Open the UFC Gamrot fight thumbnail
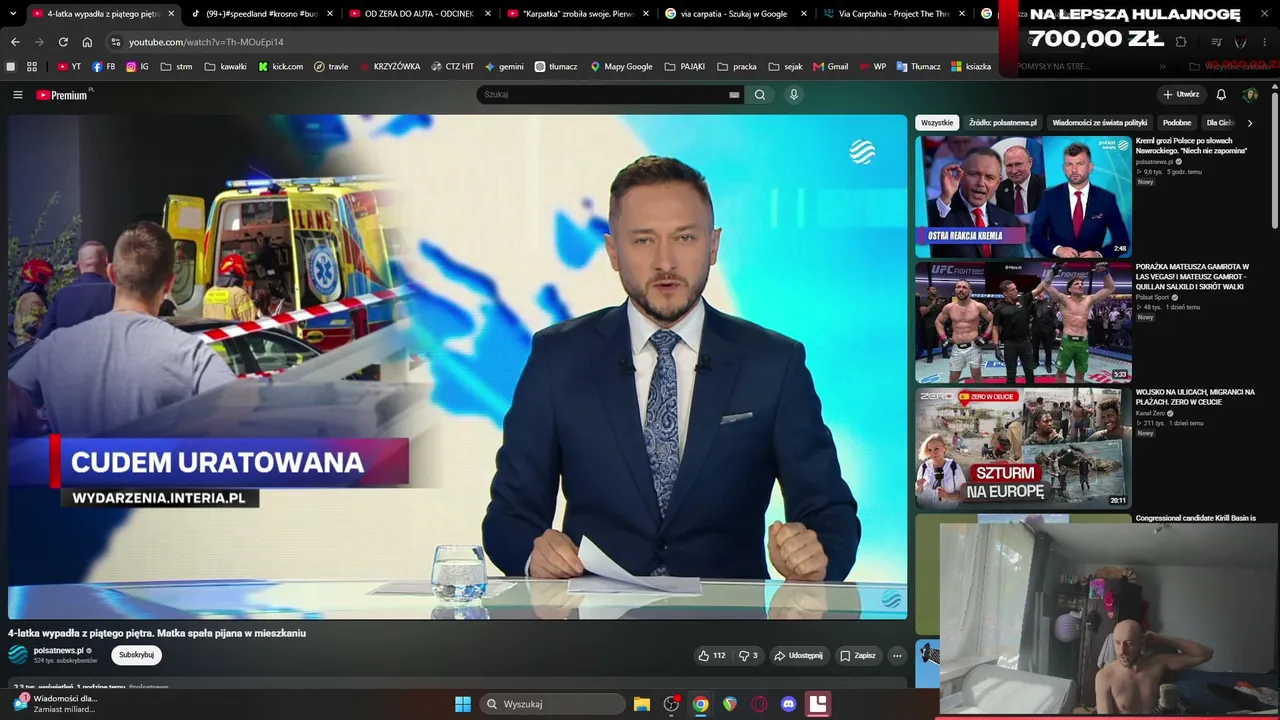1280x720 pixels. [x=1023, y=323]
